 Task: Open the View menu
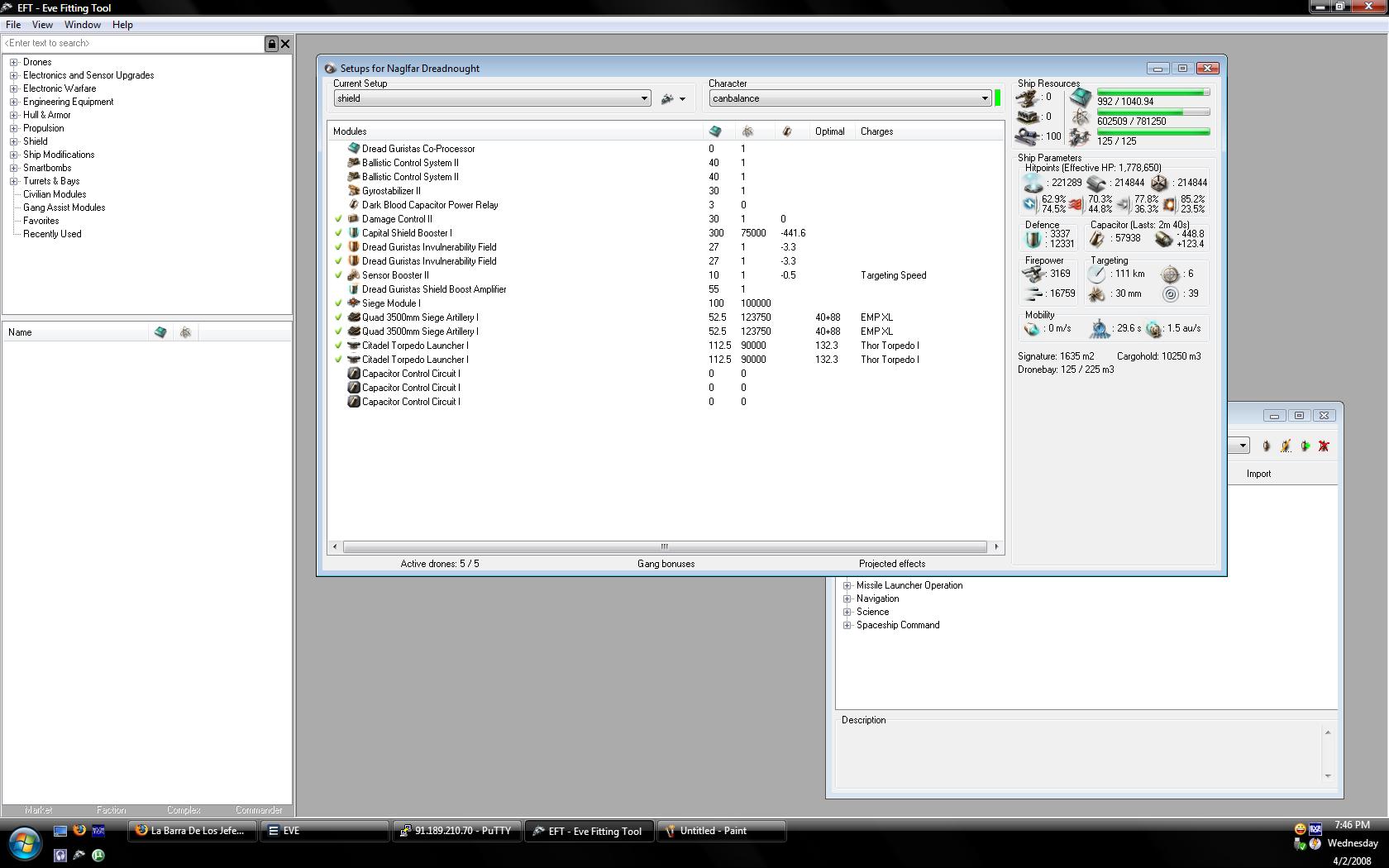[42, 25]
